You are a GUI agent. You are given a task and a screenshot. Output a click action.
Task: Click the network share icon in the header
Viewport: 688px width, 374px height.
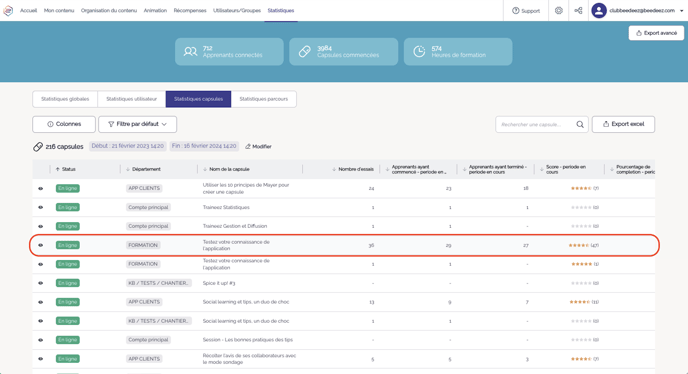click(x=578, y=11)
